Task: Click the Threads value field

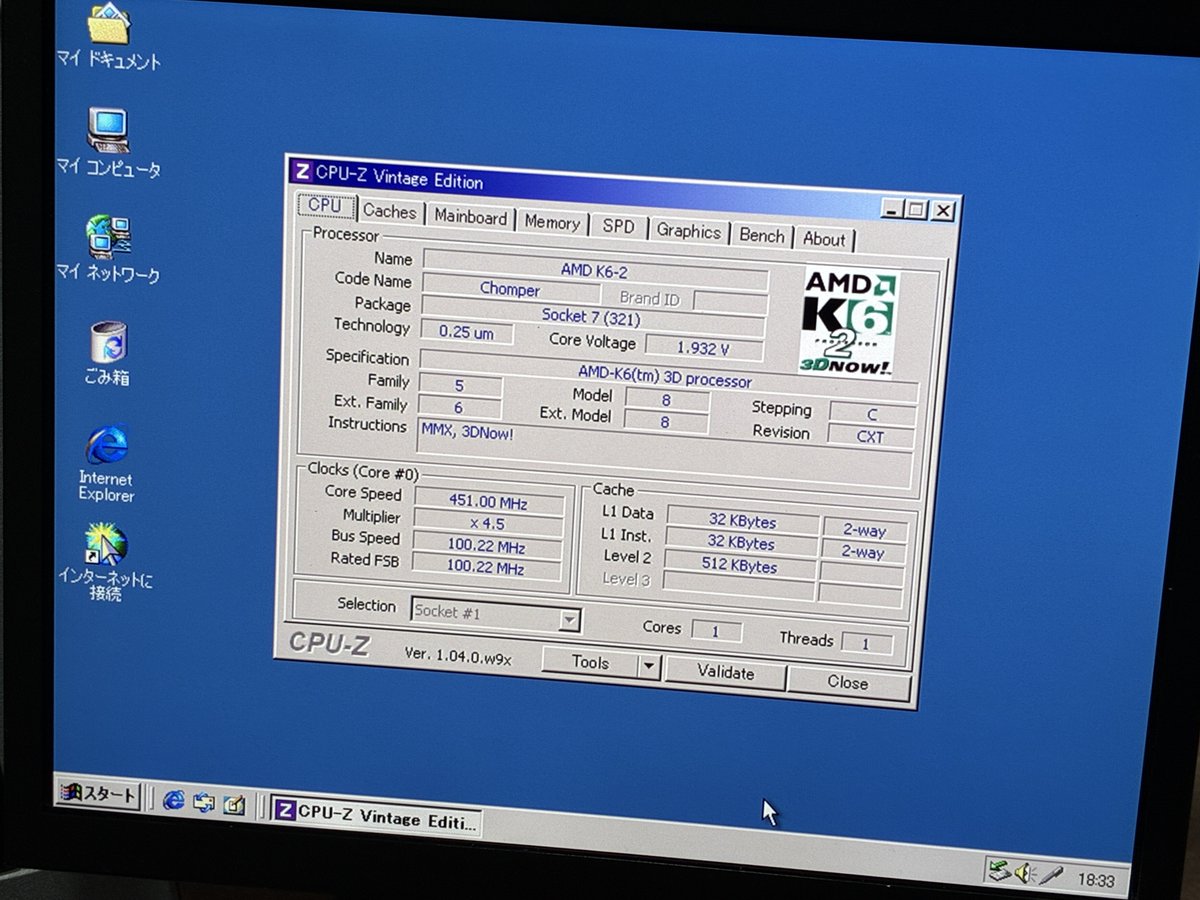Action: tap(866, 644)
